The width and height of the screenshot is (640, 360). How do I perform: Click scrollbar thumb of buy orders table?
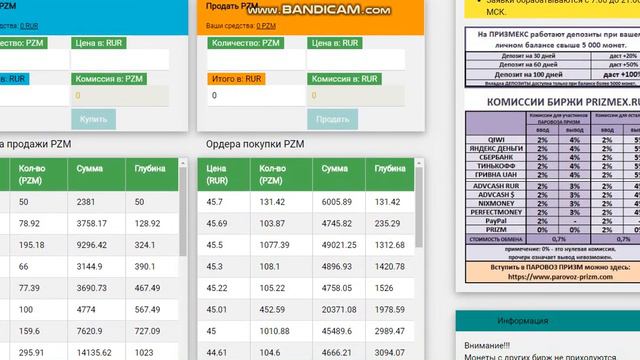point(419,207)
